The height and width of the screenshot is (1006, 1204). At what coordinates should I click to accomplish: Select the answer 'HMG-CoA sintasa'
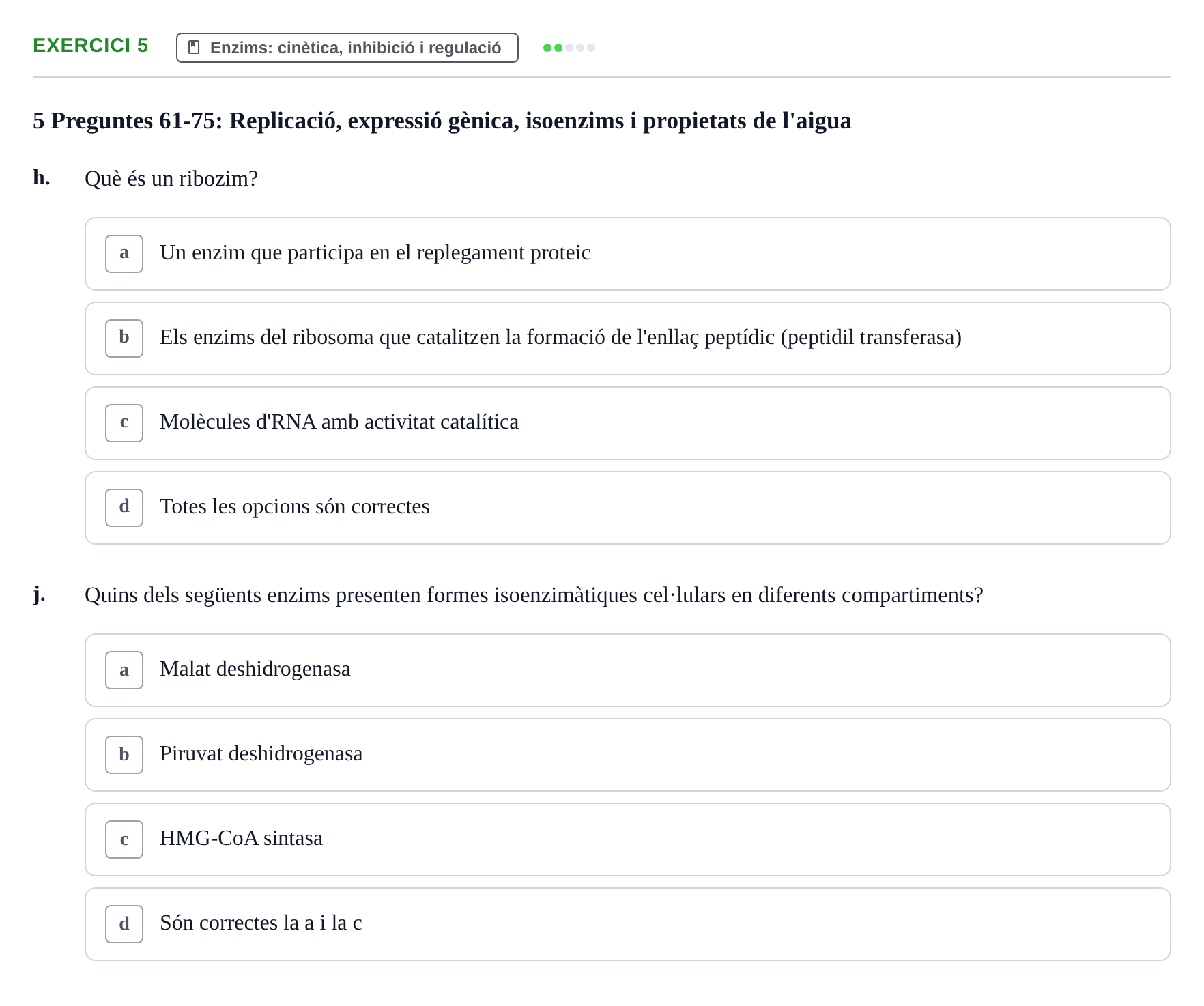(627, 839)
